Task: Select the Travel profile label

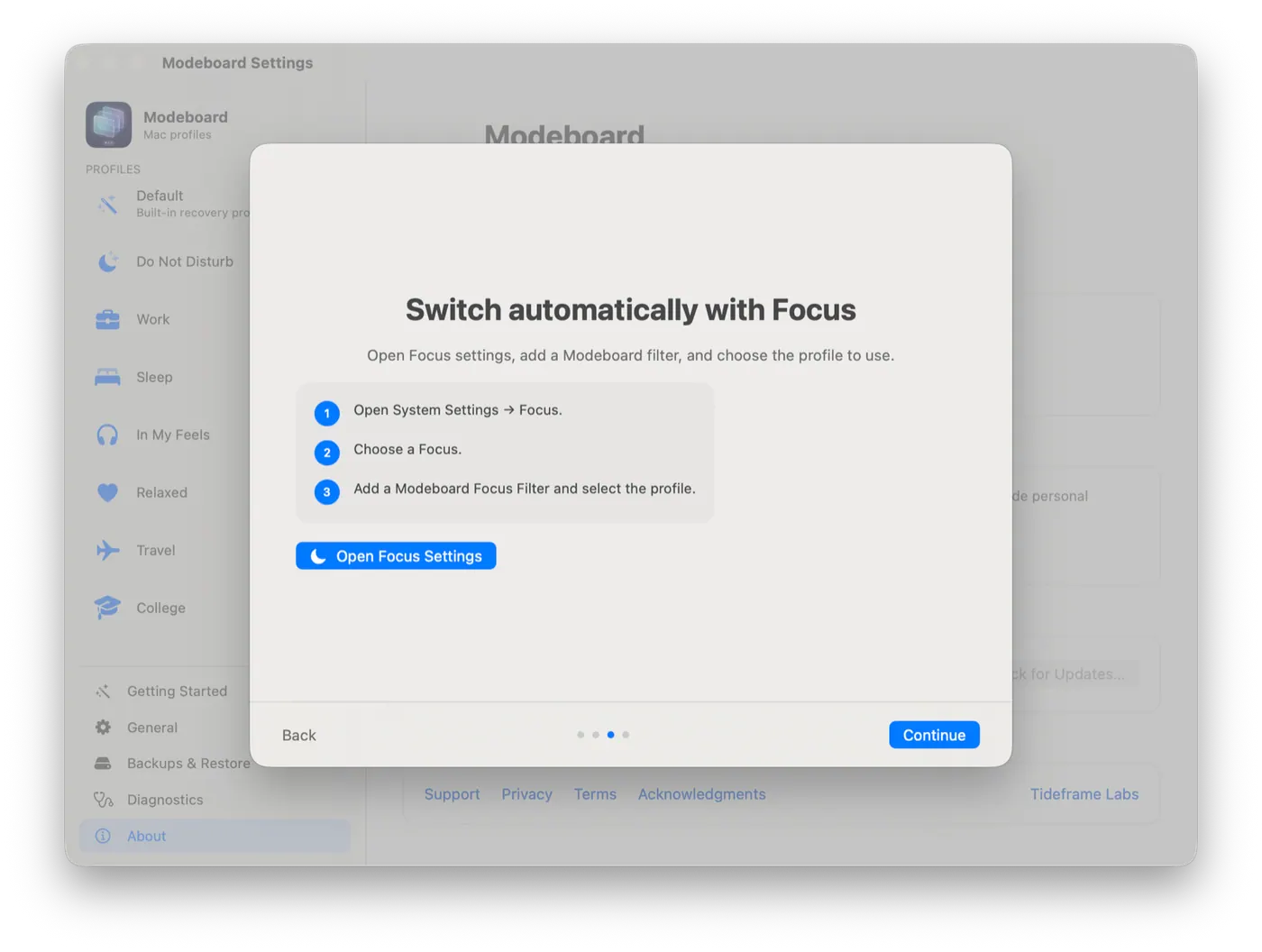Action: pyautogui.click(x=156, y=550)
